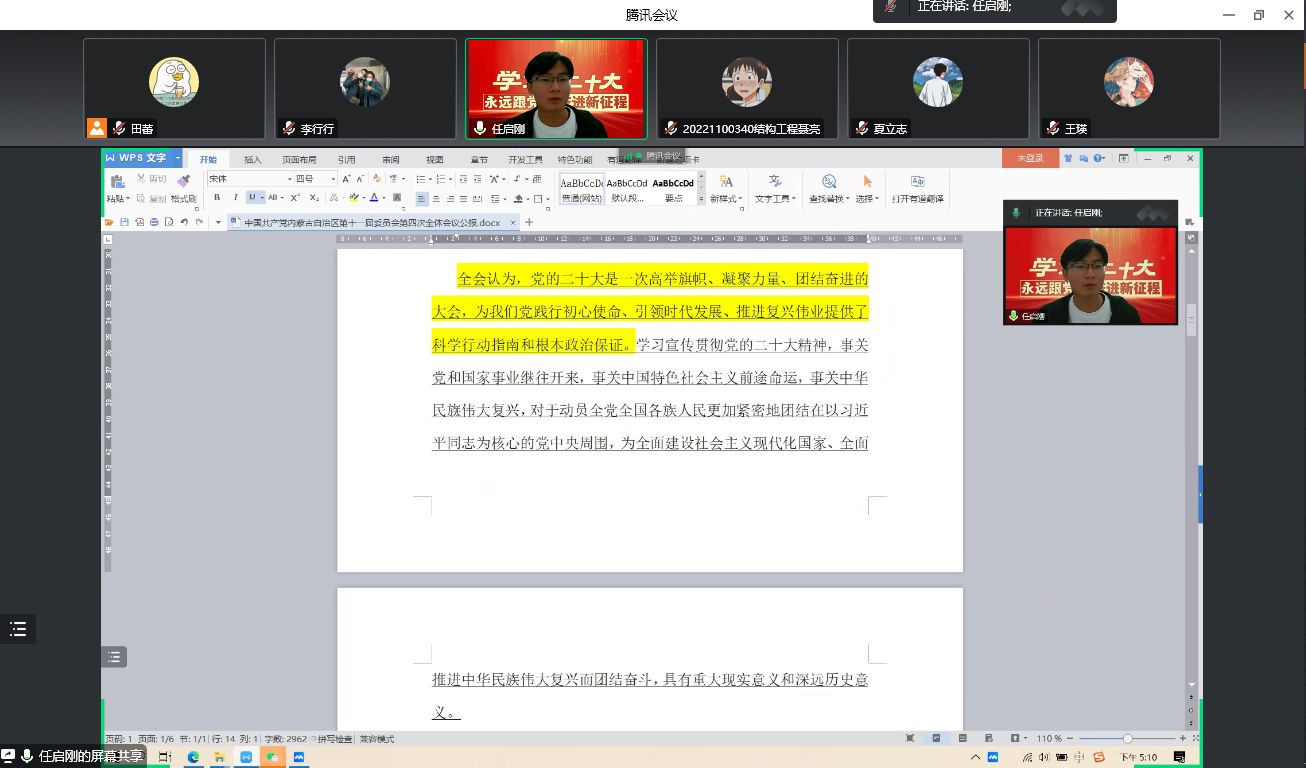Switch to the 插入 (Insert) ribbon tab

tap(253, 159)
